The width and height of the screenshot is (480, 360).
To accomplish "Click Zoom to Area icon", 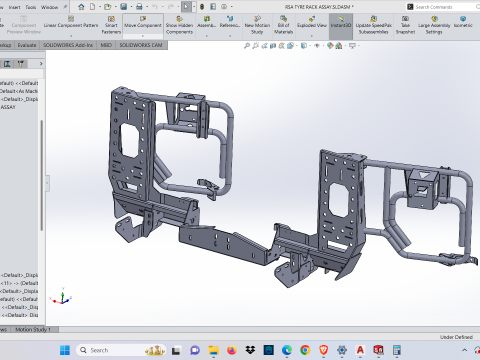I will [256, 46].
